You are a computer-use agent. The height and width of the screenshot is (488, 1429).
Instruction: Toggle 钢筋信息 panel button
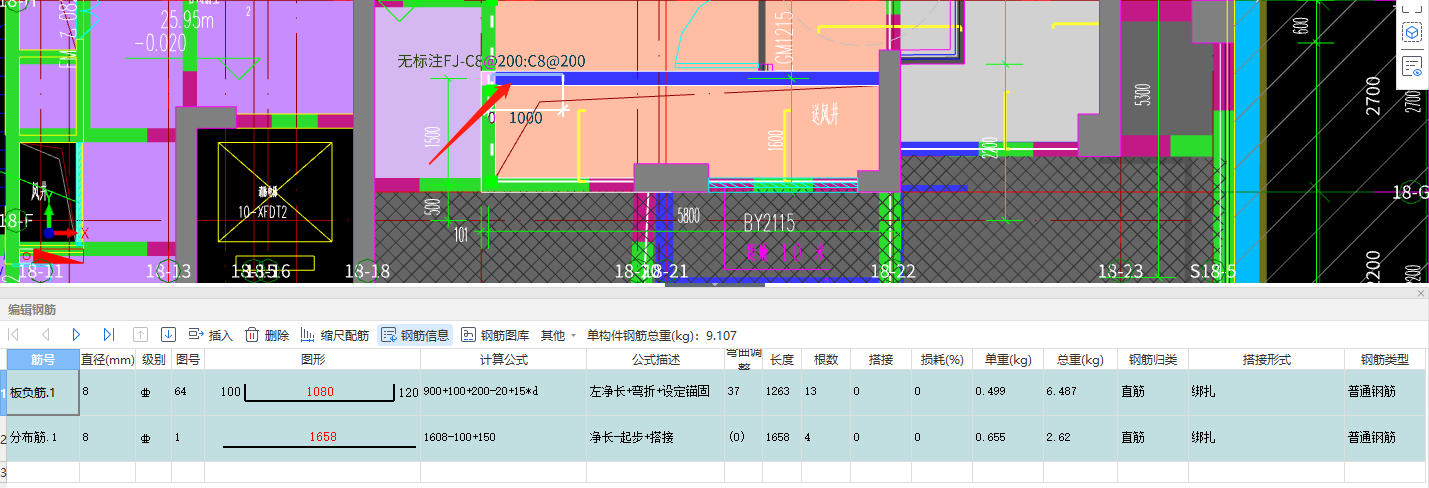coord(415,335)
